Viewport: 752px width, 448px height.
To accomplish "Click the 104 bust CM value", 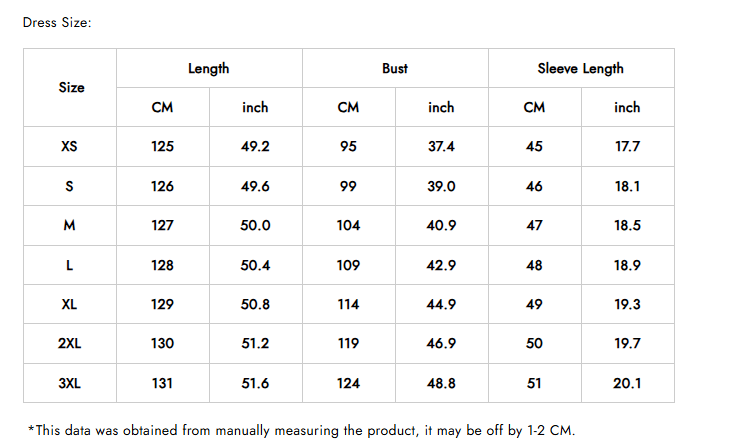I will click(x=348, y=226).
